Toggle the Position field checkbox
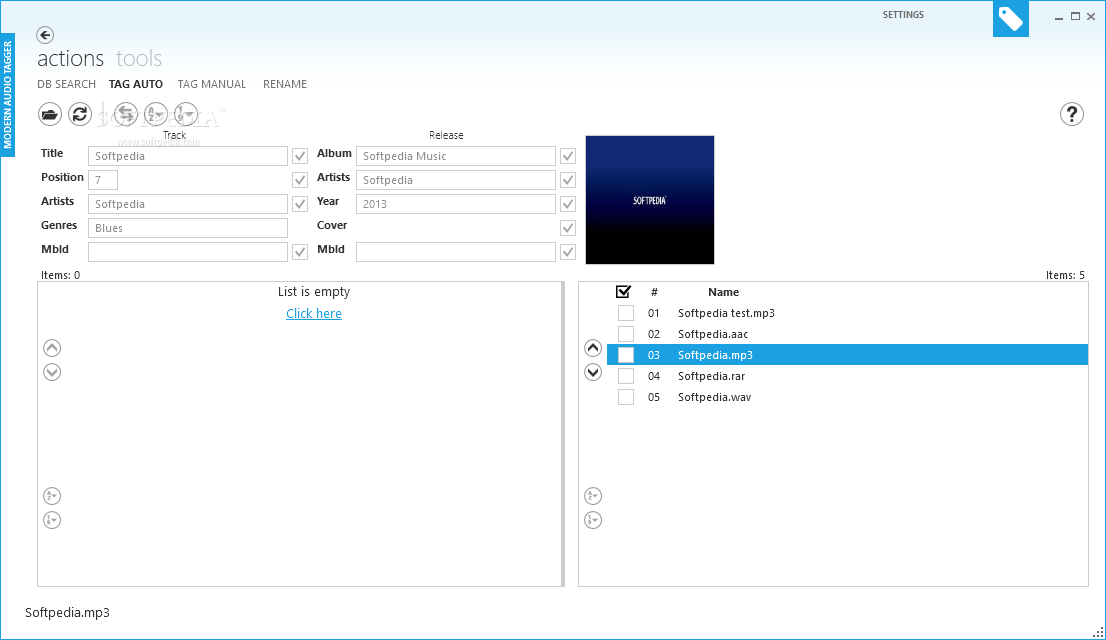Screen dimensions: 1106x640 300,180
